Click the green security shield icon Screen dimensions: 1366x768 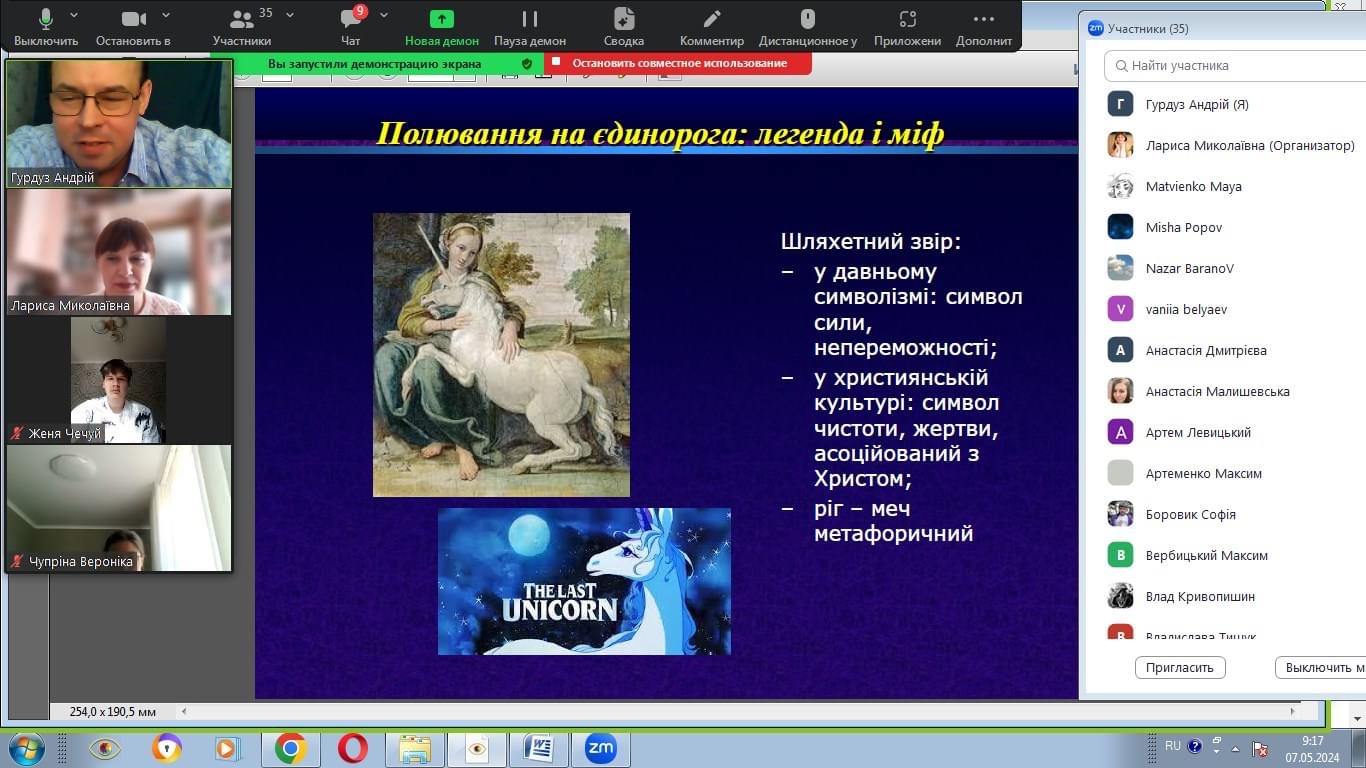coord(527,63)
